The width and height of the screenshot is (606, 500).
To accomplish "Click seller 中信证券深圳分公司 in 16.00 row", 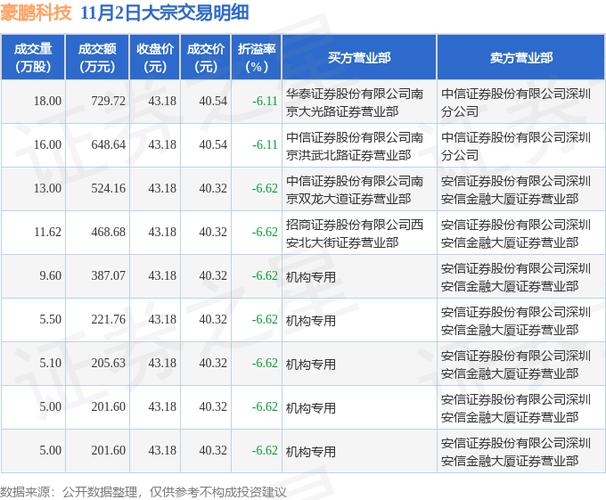I will [x=516, y=146].
